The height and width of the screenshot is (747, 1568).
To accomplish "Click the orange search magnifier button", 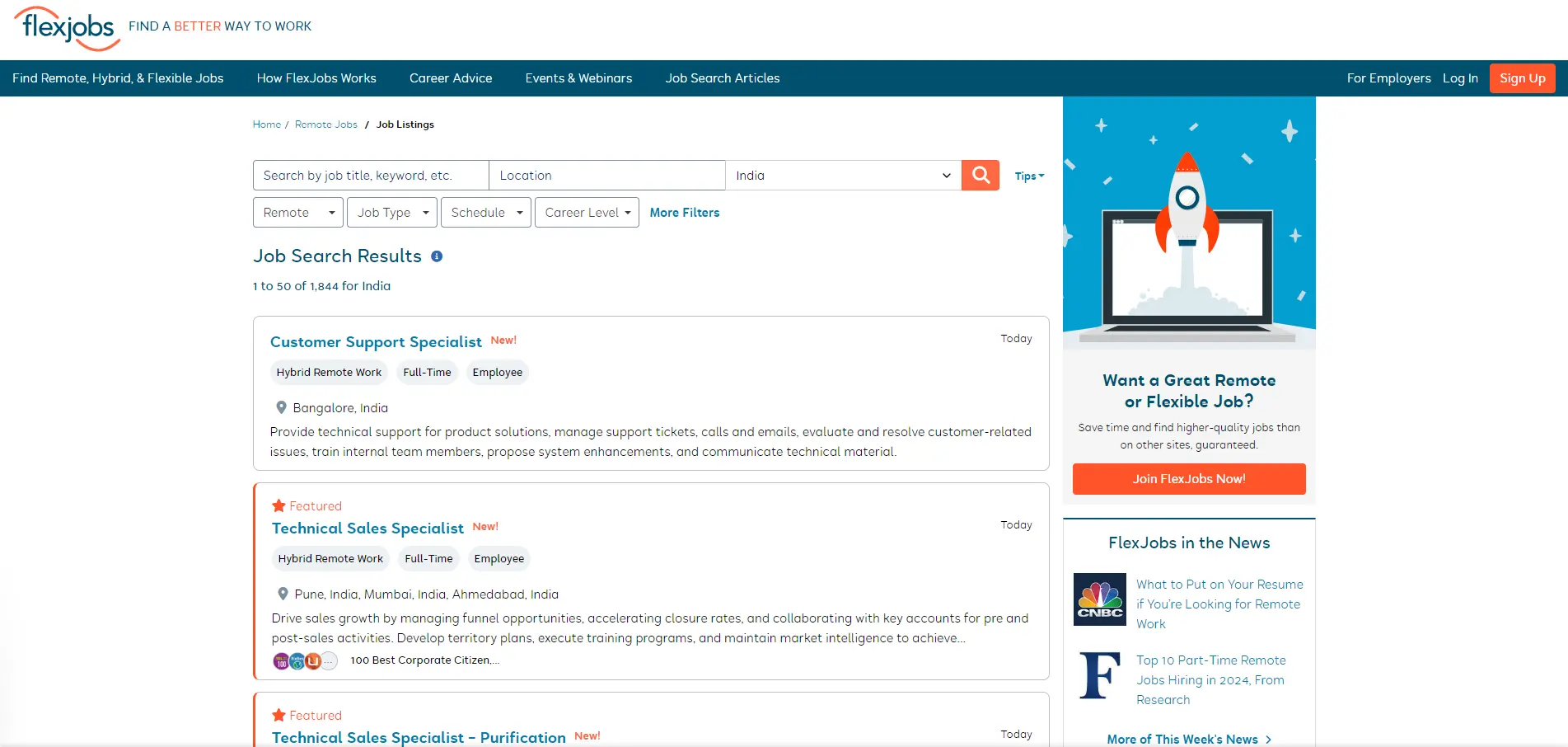I will click(981, 175).
